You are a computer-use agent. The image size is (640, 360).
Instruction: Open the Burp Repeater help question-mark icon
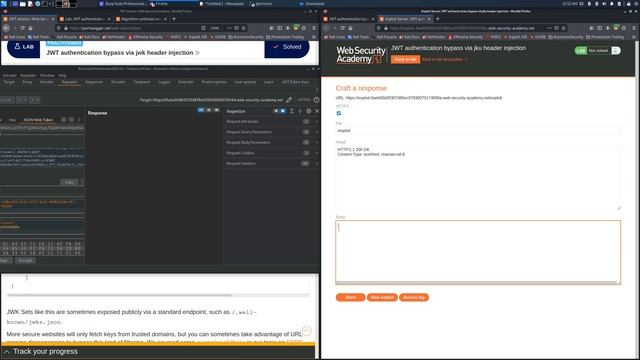(316, 100)
